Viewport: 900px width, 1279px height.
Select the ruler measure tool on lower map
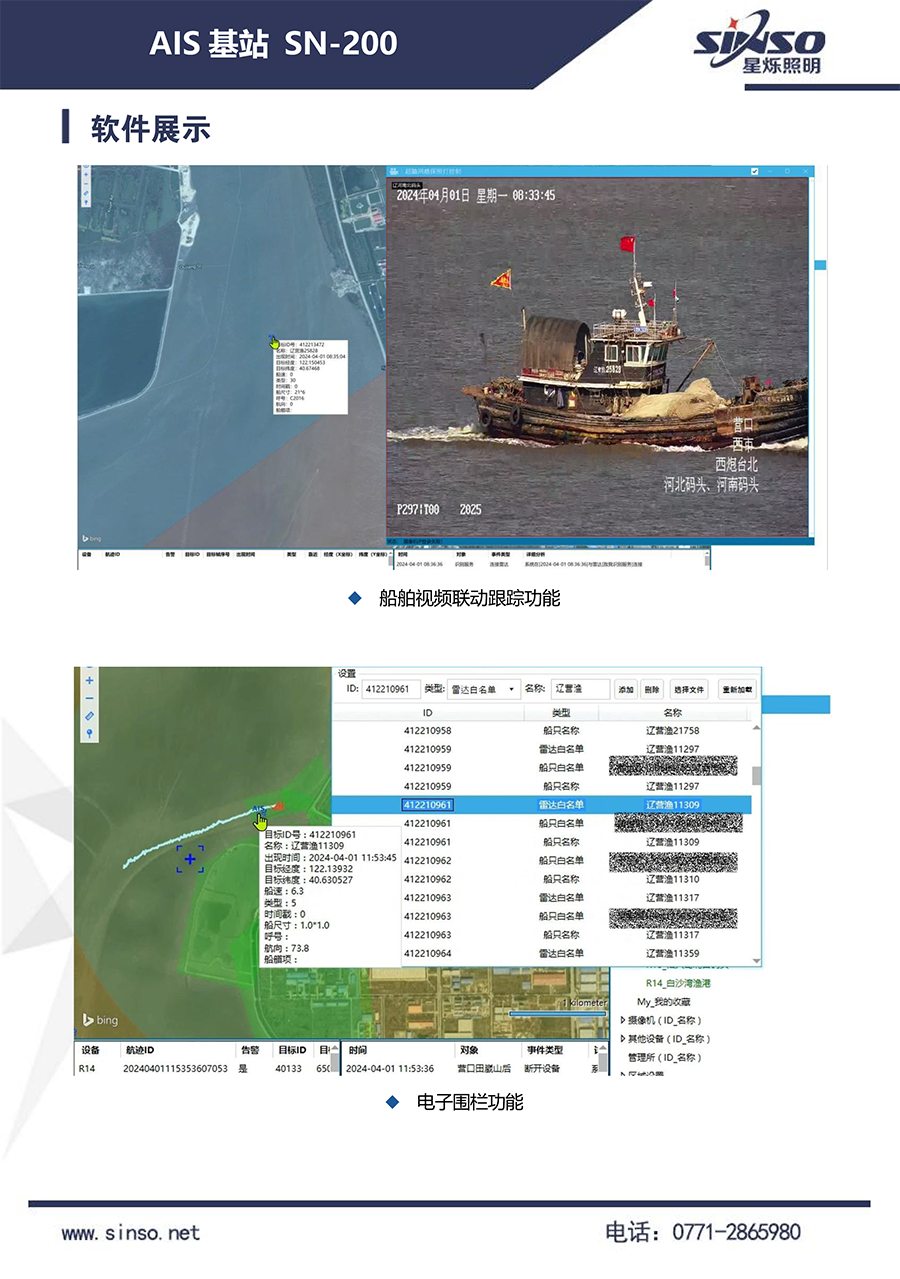pyautogui.click(x=89, y=716)
